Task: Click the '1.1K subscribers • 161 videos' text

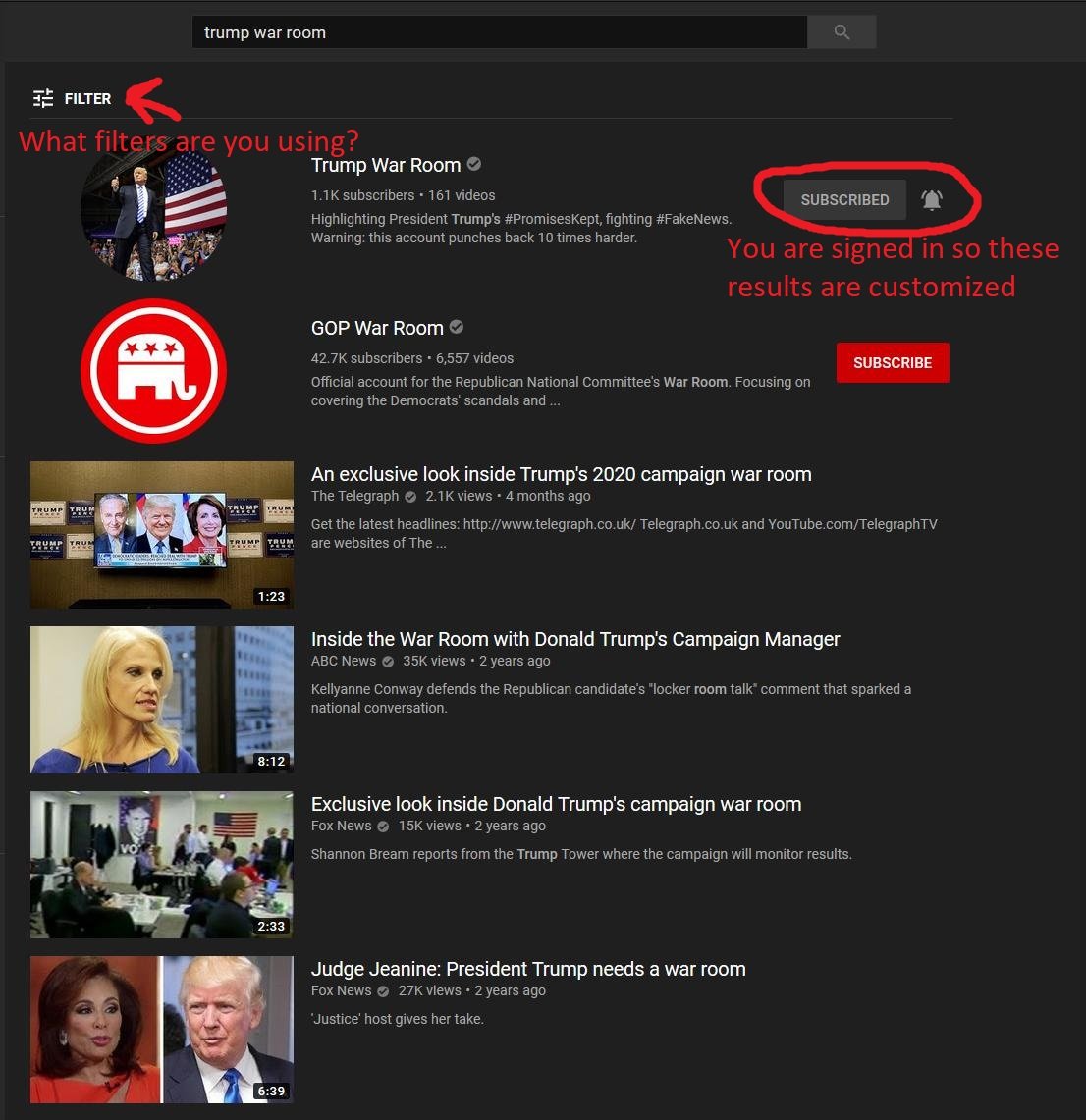Action: (x=403, y=195)
